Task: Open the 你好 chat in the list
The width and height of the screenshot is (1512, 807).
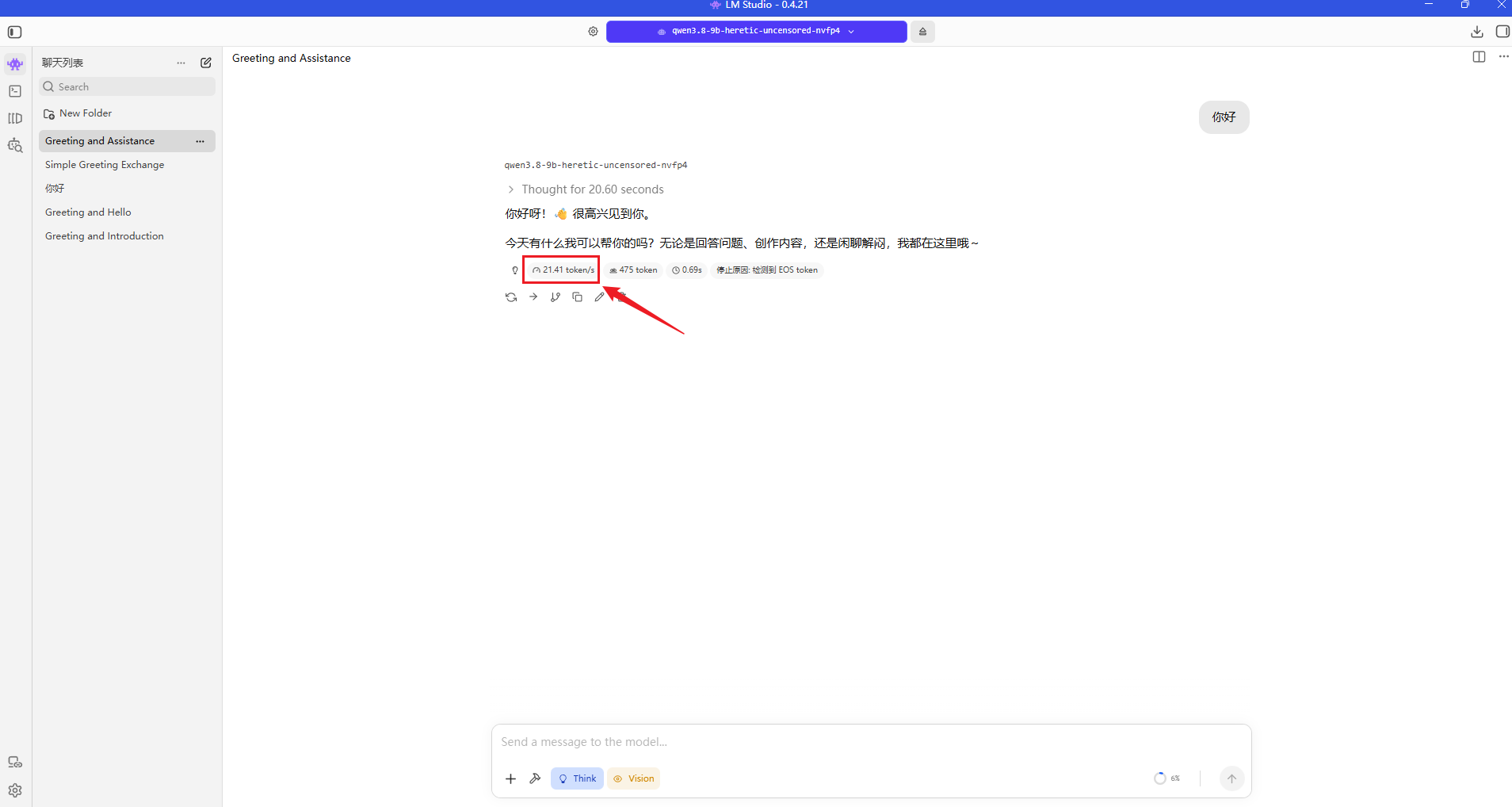Action: tap(127, 189)
